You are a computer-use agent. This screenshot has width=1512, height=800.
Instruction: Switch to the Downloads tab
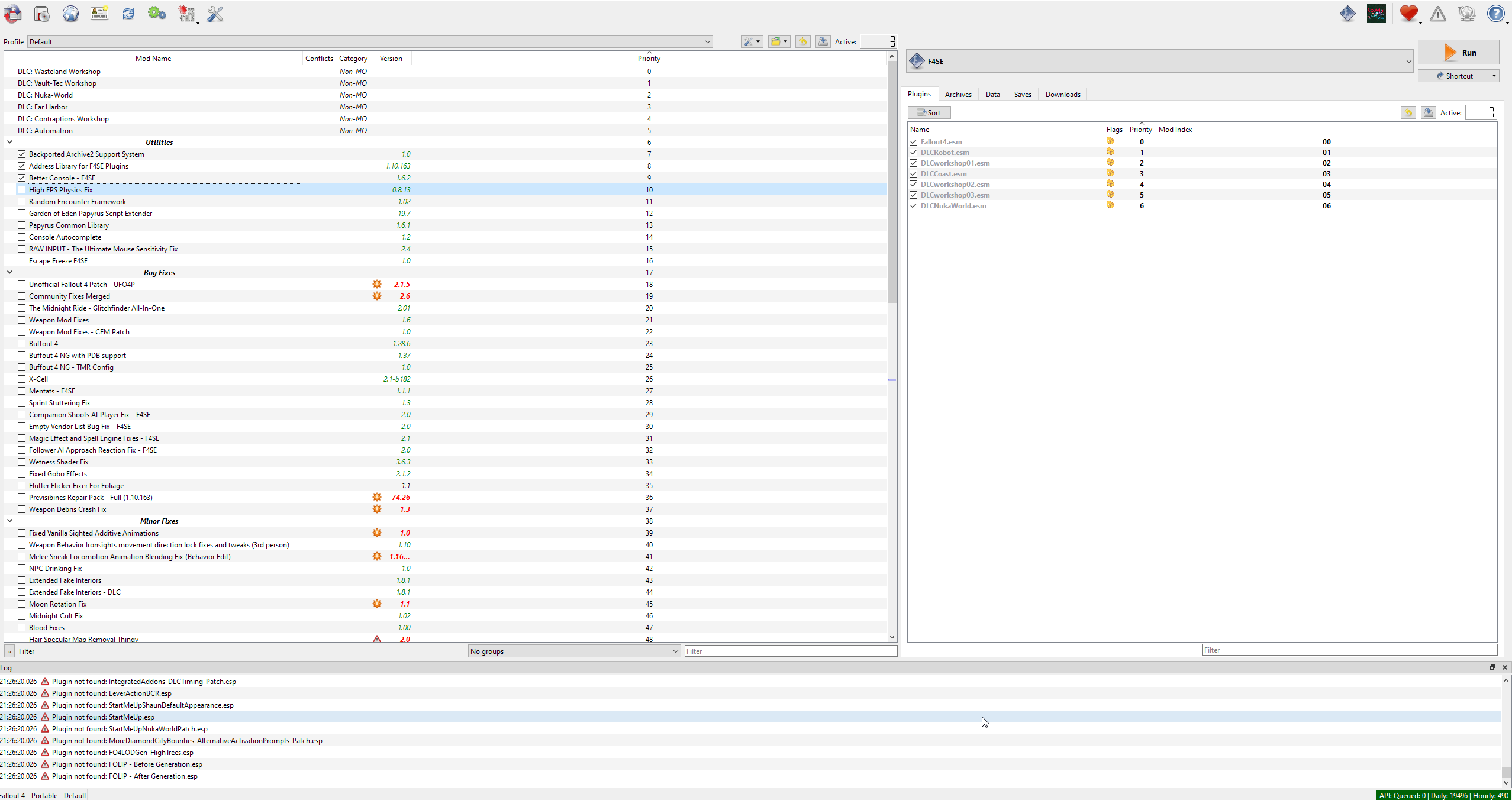[1062, 95]
